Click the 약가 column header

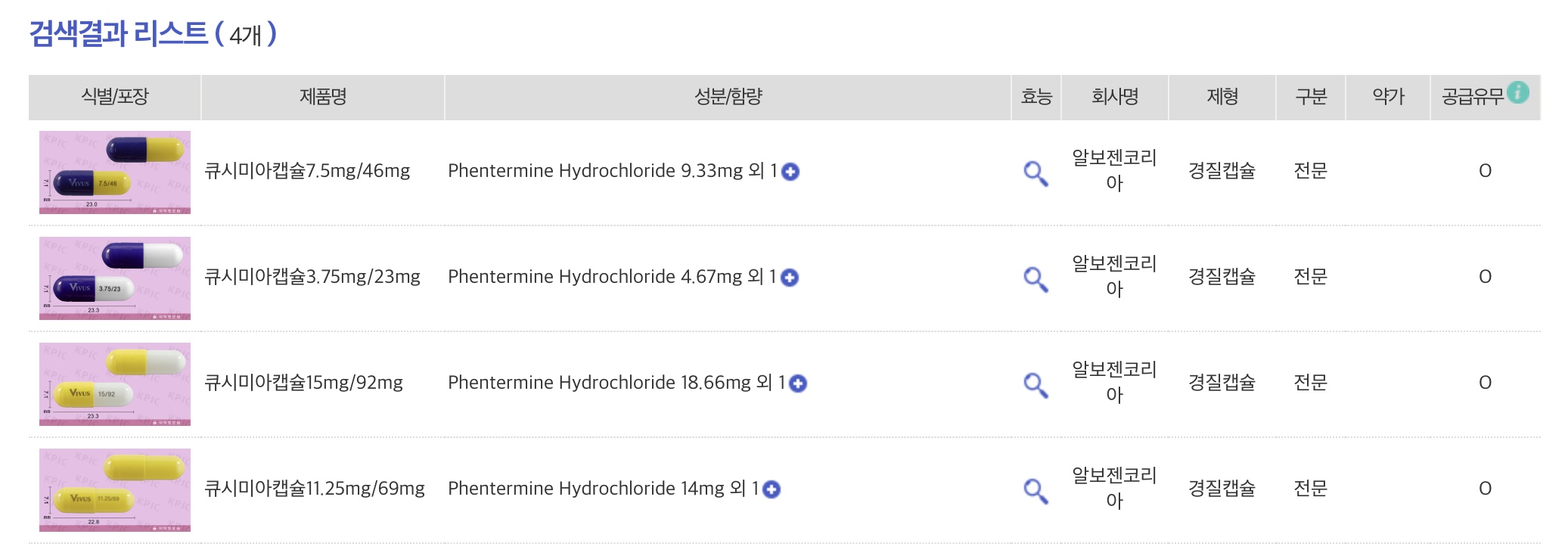click(1388, 97)
